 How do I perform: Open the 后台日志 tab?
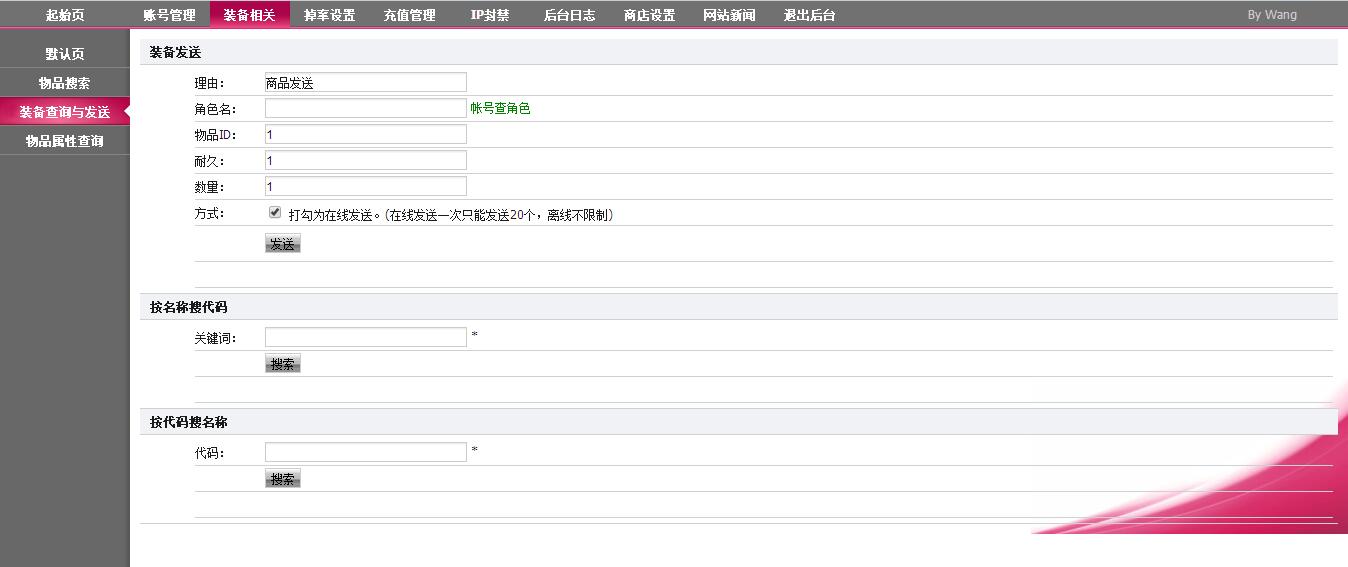point(569,15)
